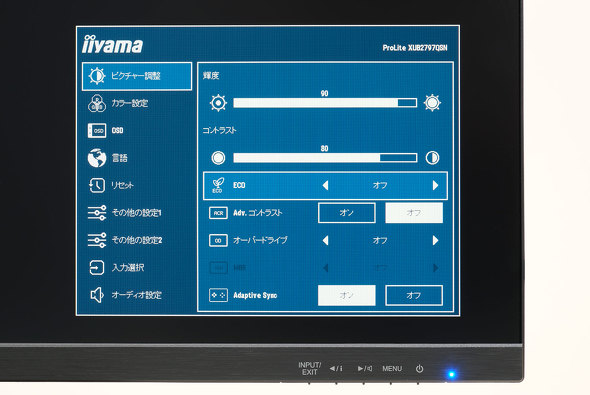Turn Adaptive Sync on (オン)
Image resolution: width=590 pixels, height=395 pixels.
[347, 295]
